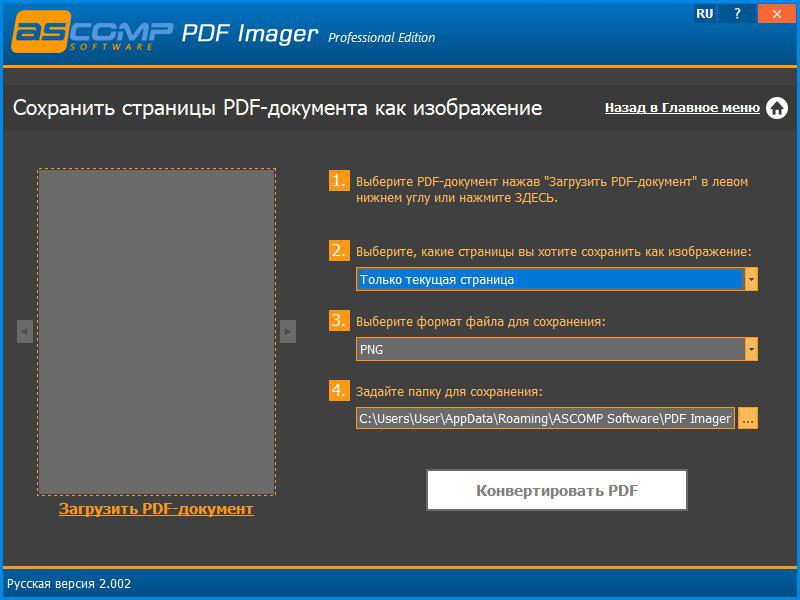The image size is (800, 600).
Task: Open the help question mark button
Action: 737,14
